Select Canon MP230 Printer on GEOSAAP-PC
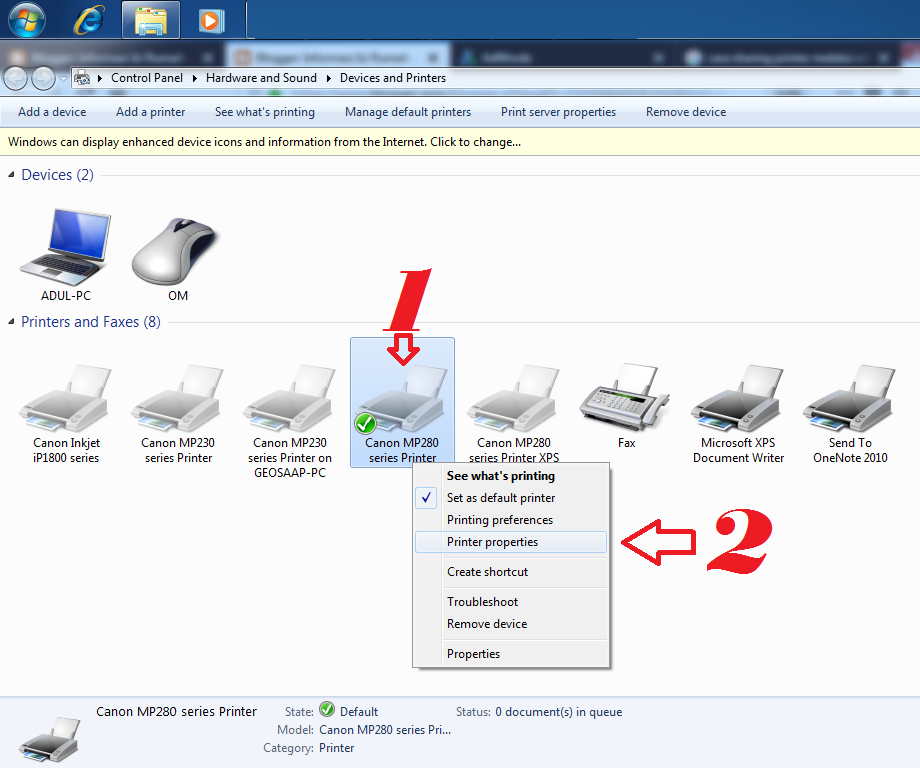The width and height of the screenshot is (920, 768). [x=290, y=421]
